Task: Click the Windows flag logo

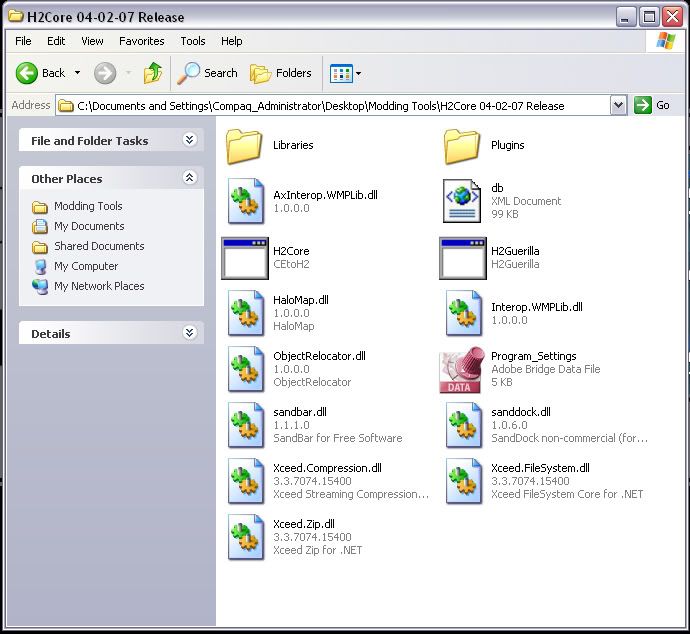Action: pyautogui.click(x=665, y=41)
